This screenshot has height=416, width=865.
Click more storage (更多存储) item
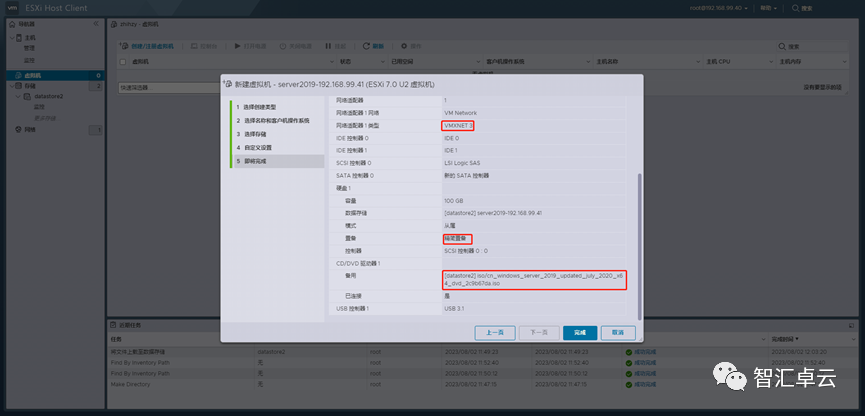[45, 118]
